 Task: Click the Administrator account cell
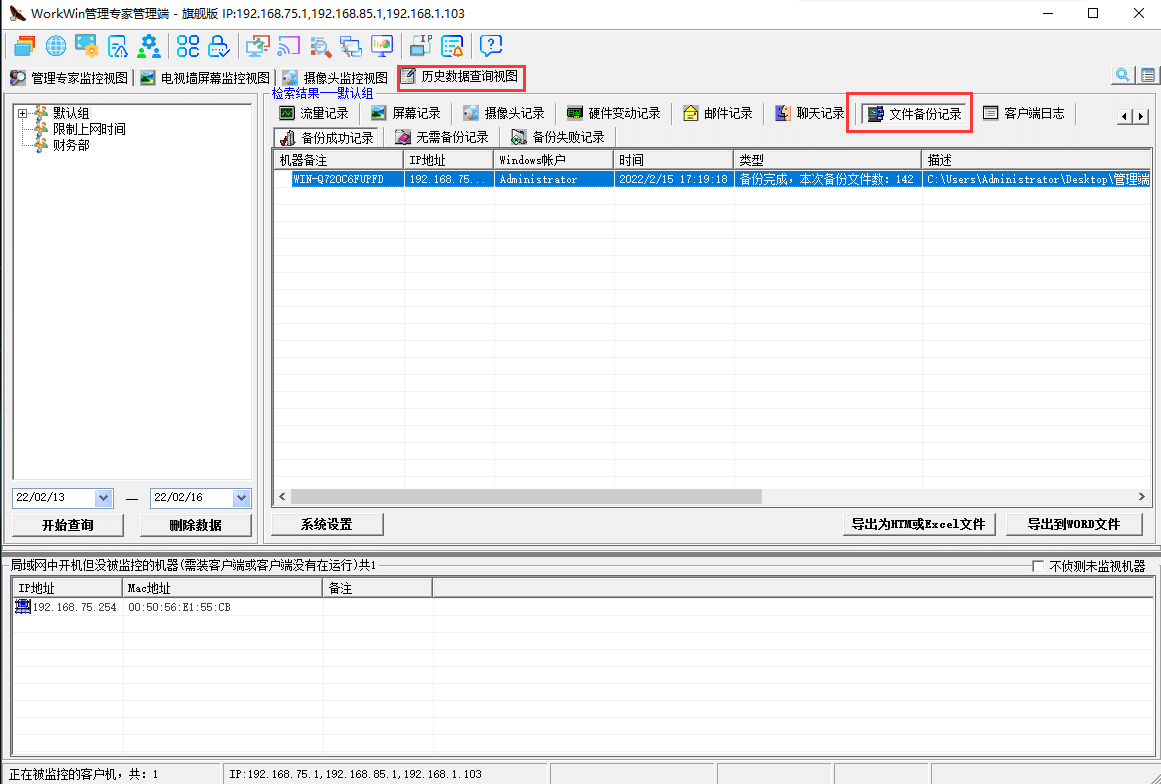(x=553, y=179)
